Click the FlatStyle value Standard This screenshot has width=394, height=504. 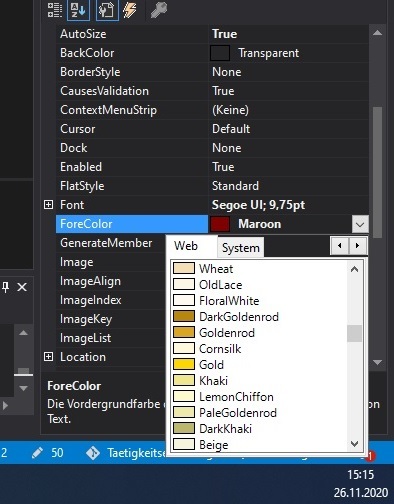click(x=235, y=186)
